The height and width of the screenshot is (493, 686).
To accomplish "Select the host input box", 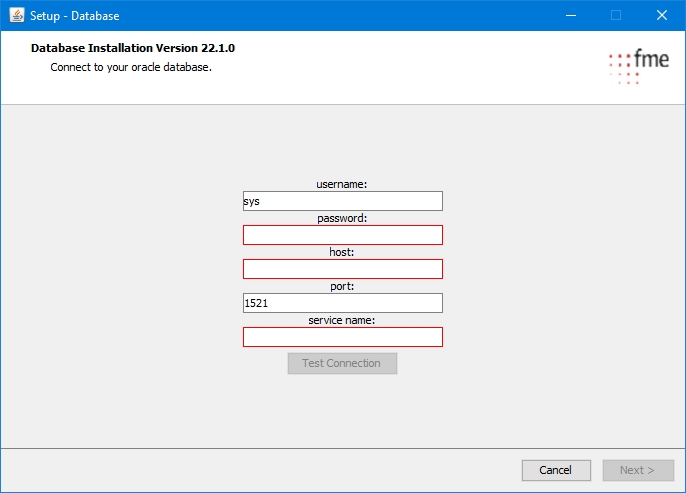I will [x=342, y=269].
